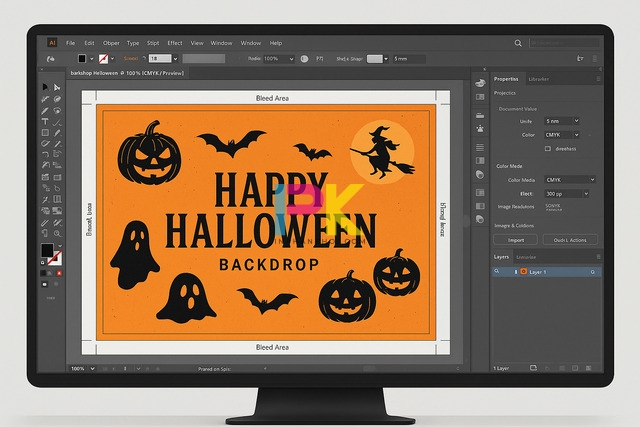The image size is (640, 427).
Task: Expand the zoom level 100% dropdown
Action: (x=81, y=368)
